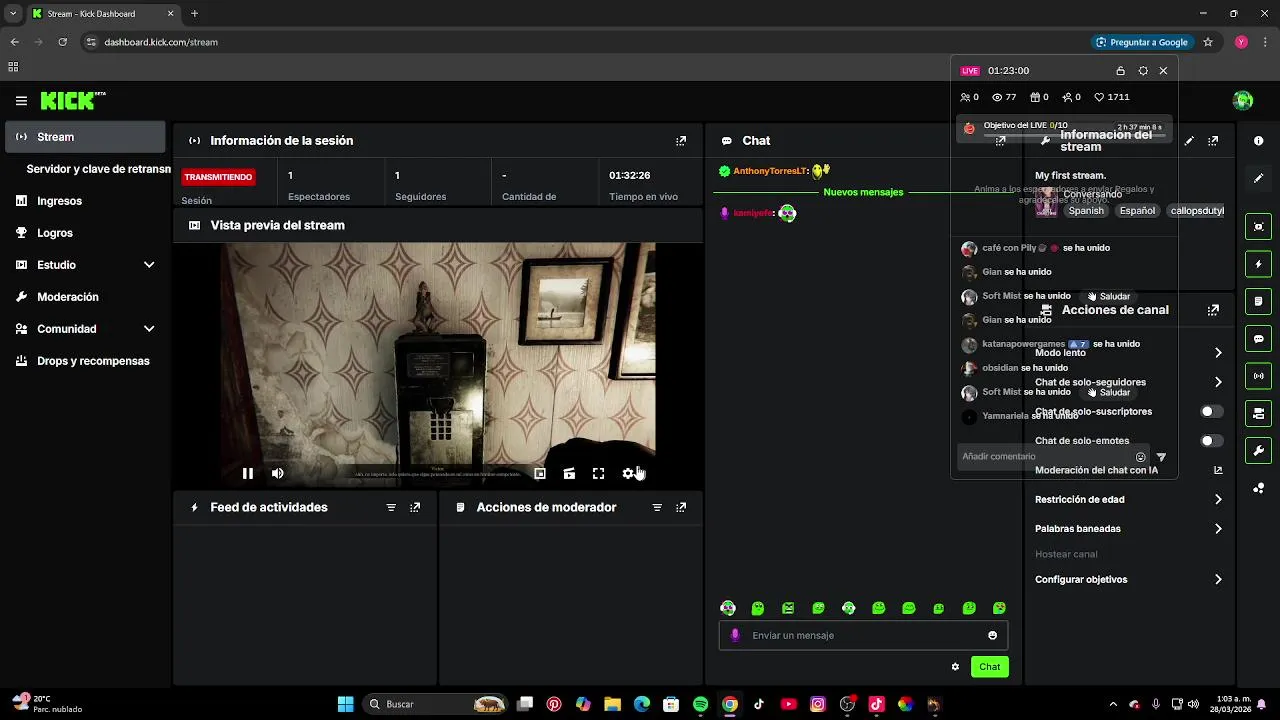Toggle Chat de solo-suscriptores switch
Screen dimensions: 1280x720
coord(1211,412)
